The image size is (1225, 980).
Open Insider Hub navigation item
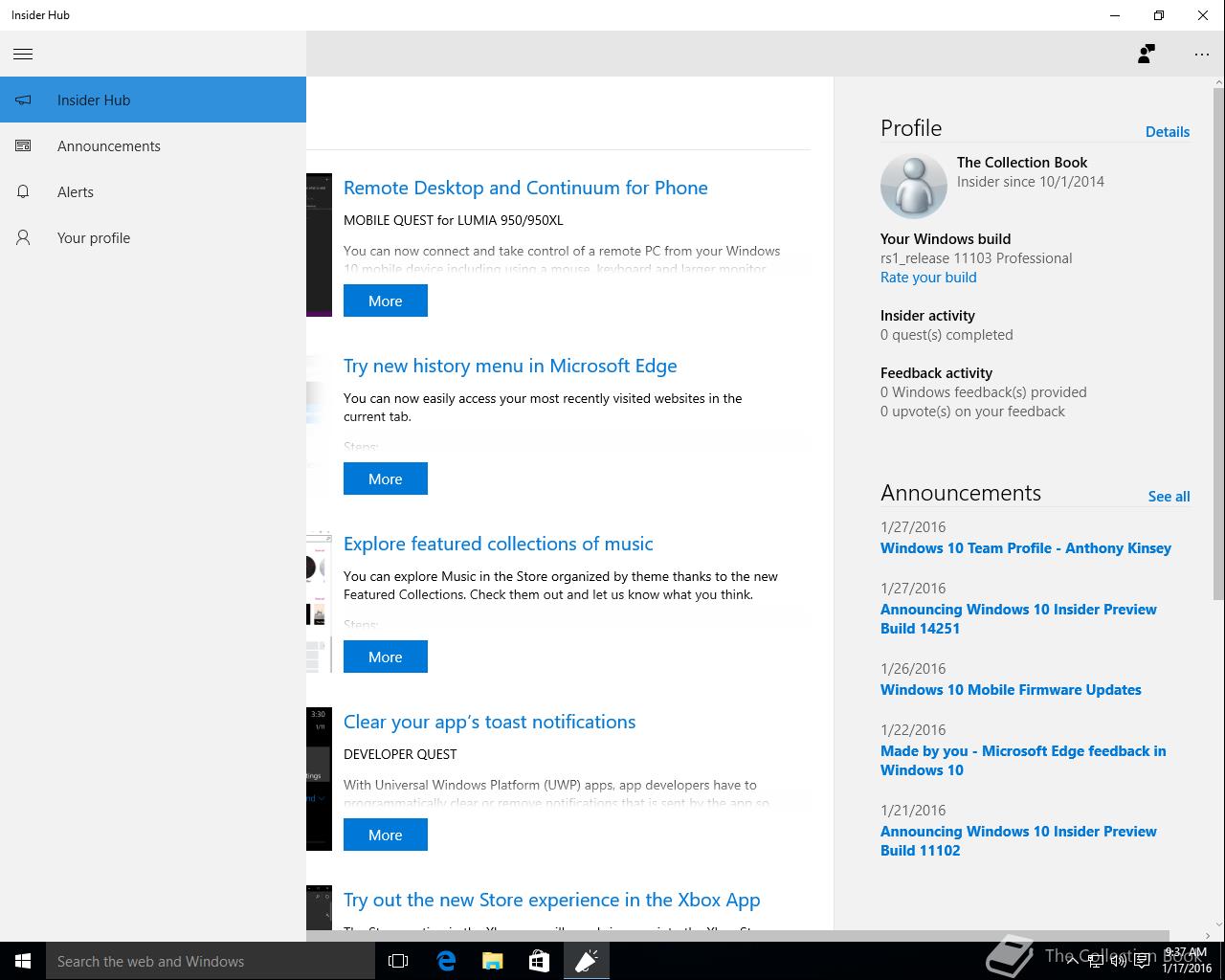tap(153, 100)
